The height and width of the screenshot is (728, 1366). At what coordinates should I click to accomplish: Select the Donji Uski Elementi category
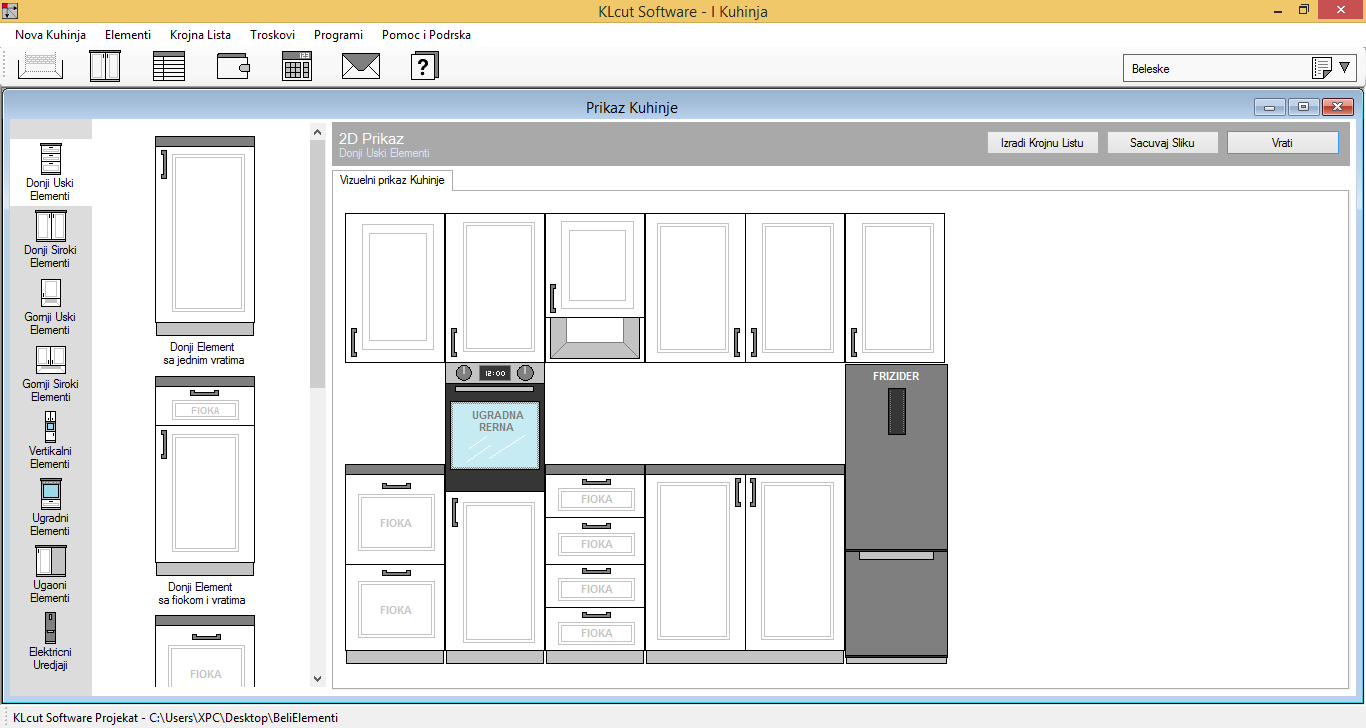[50, 172]
